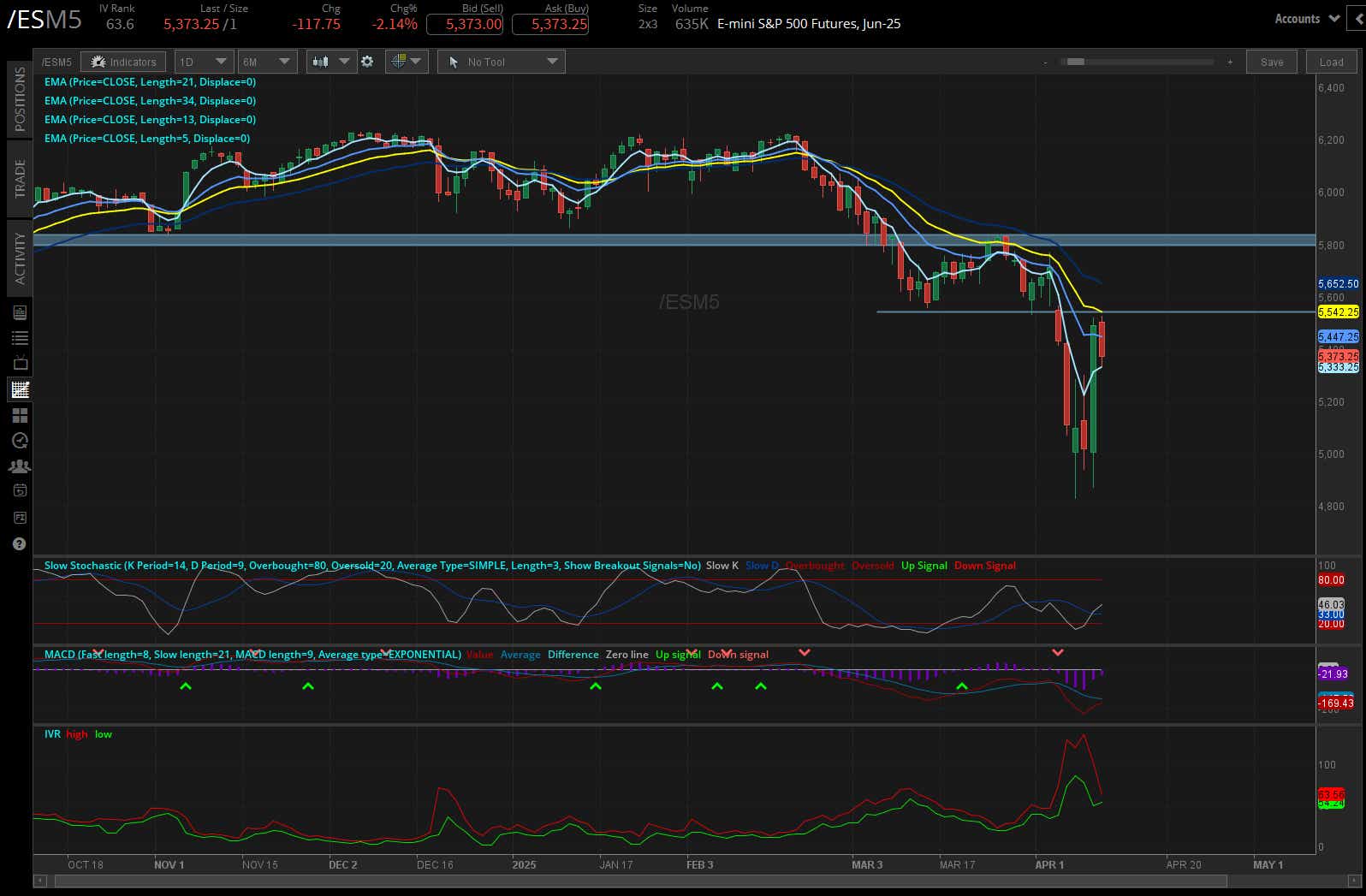Click the -169.43 MACD value label

(1336, 703)
